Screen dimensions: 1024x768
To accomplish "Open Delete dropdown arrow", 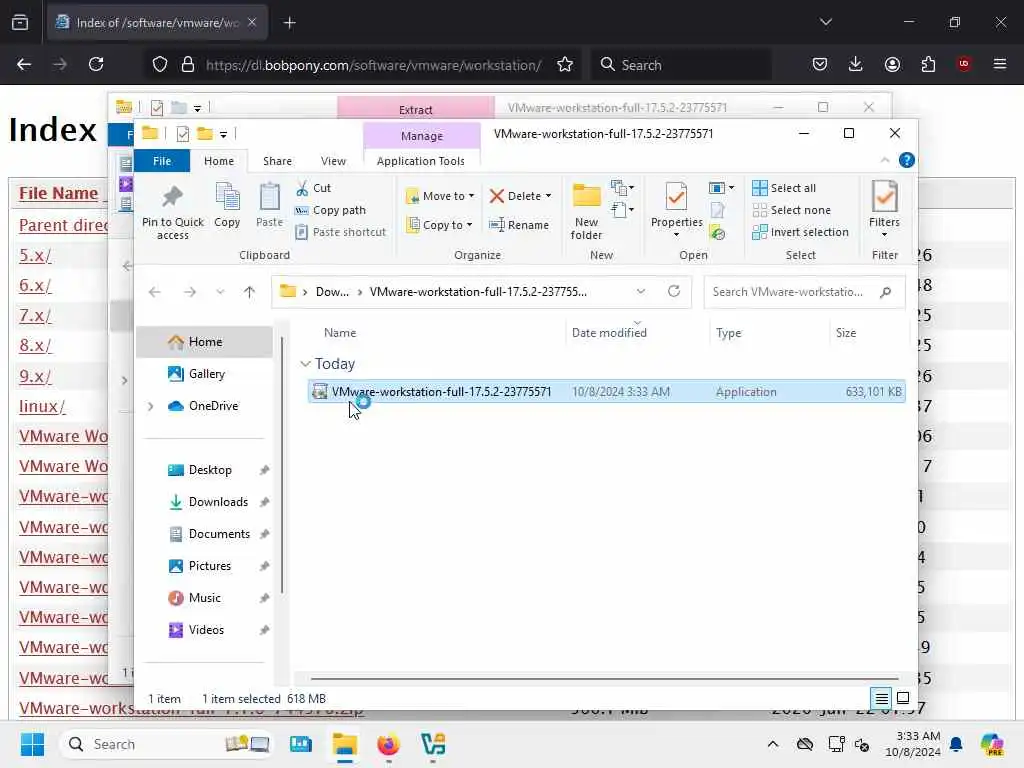I will [549, 196].
